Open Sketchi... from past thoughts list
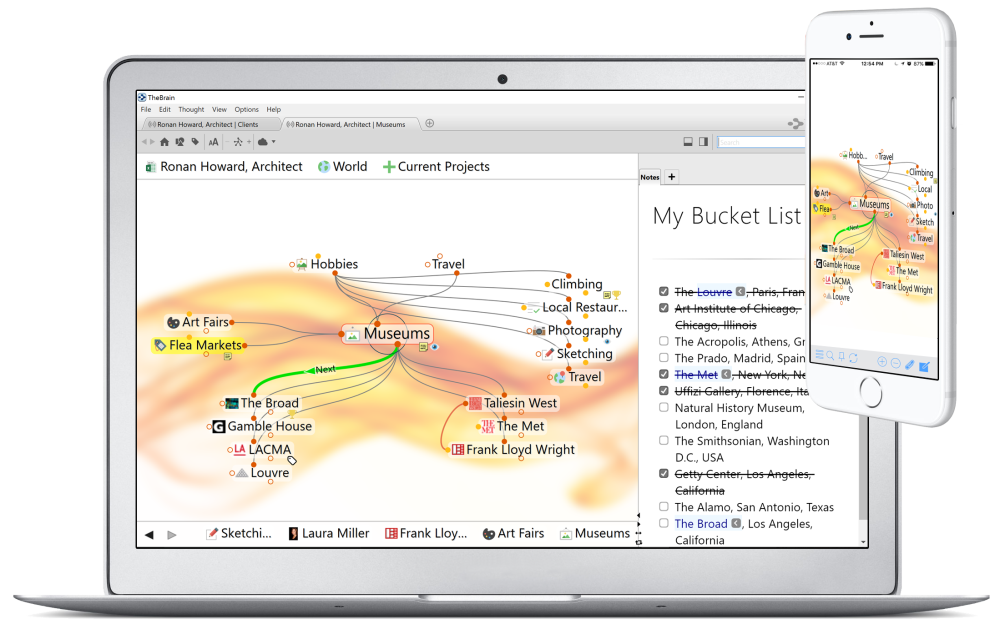The width and height of the screenshot is (1000, 624). coord(239,533)
